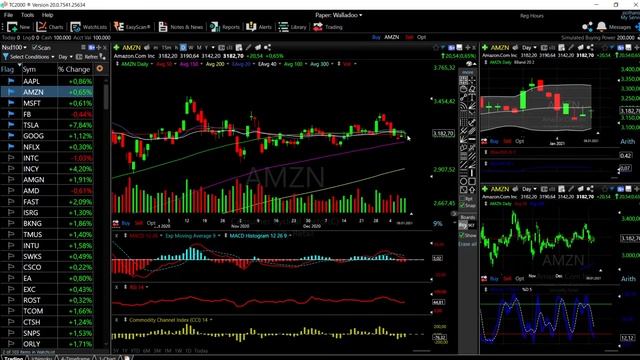Open the Tools menu
The width and height of the screenshot is (640, 360).
click(x=27, y=15)
